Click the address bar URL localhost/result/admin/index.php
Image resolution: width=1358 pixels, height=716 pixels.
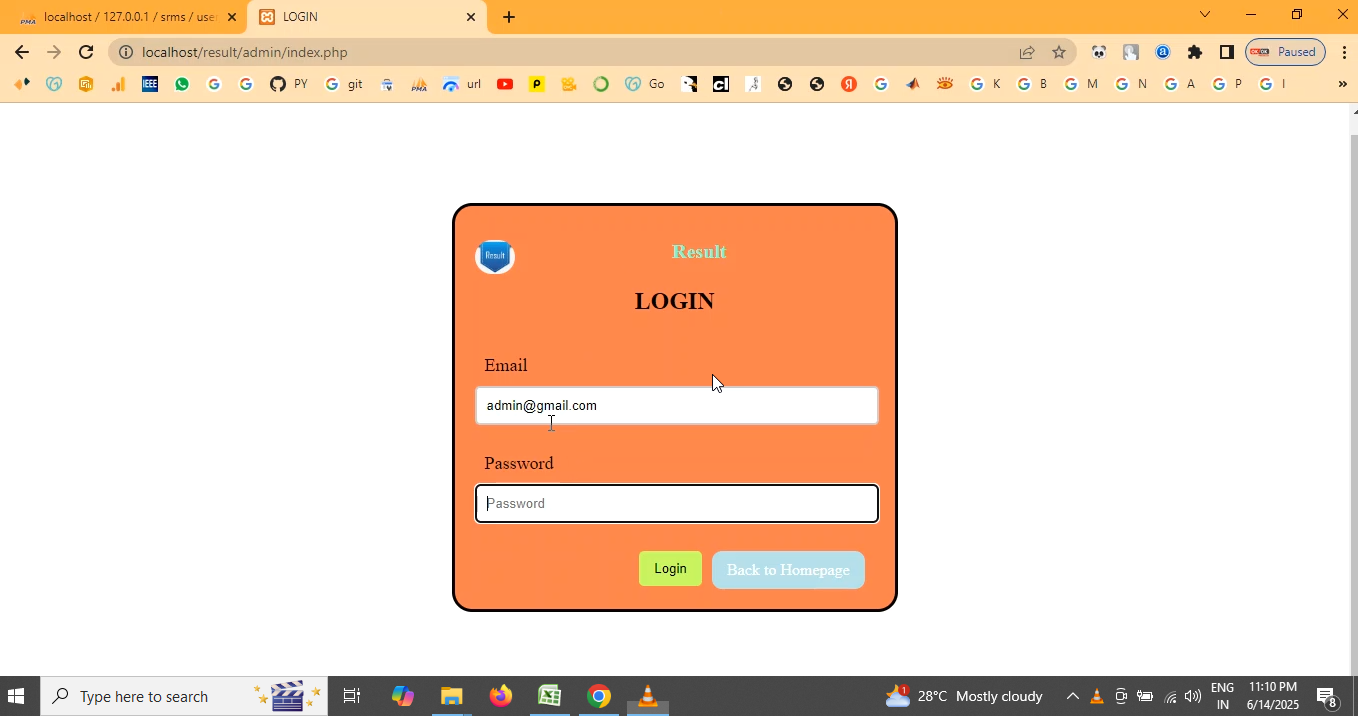coord(245,52)
